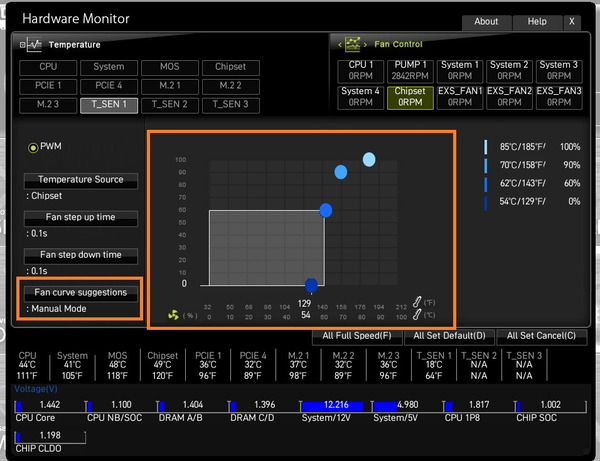600x461 pixels.
Task: Click the 60% fan curve point
Action: point(326,210)
